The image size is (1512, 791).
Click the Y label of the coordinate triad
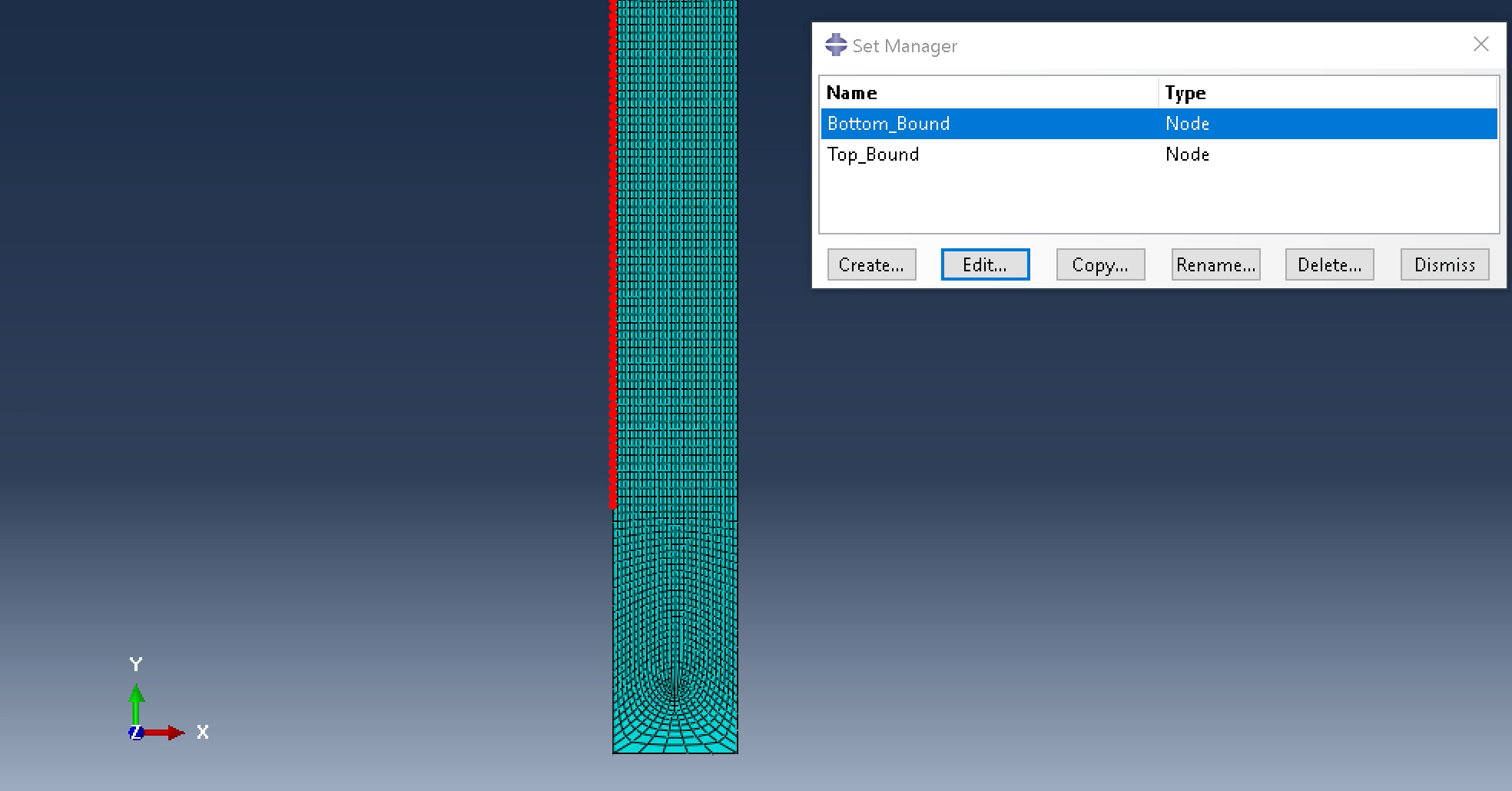click(135, 663)
